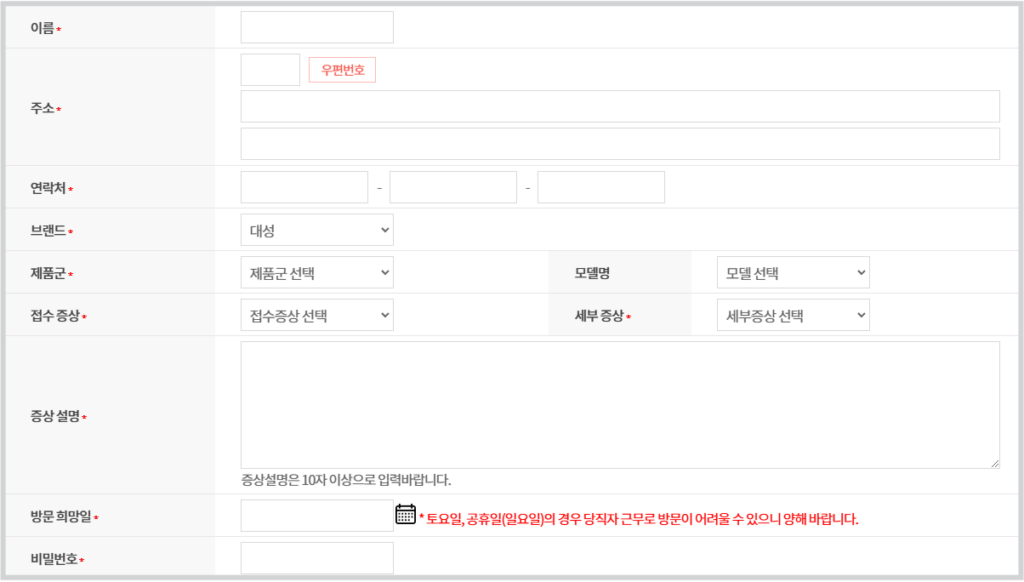Expand the 접수증상 선택 dropdown

coord(317,315)
